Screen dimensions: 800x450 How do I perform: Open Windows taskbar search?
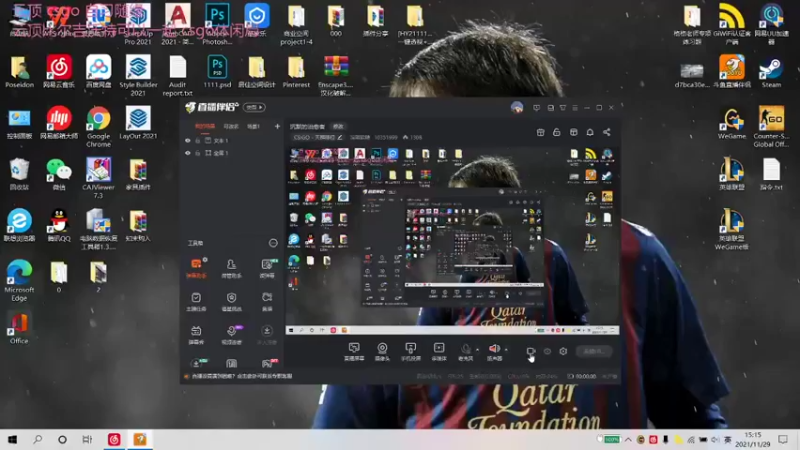[37, 439]
